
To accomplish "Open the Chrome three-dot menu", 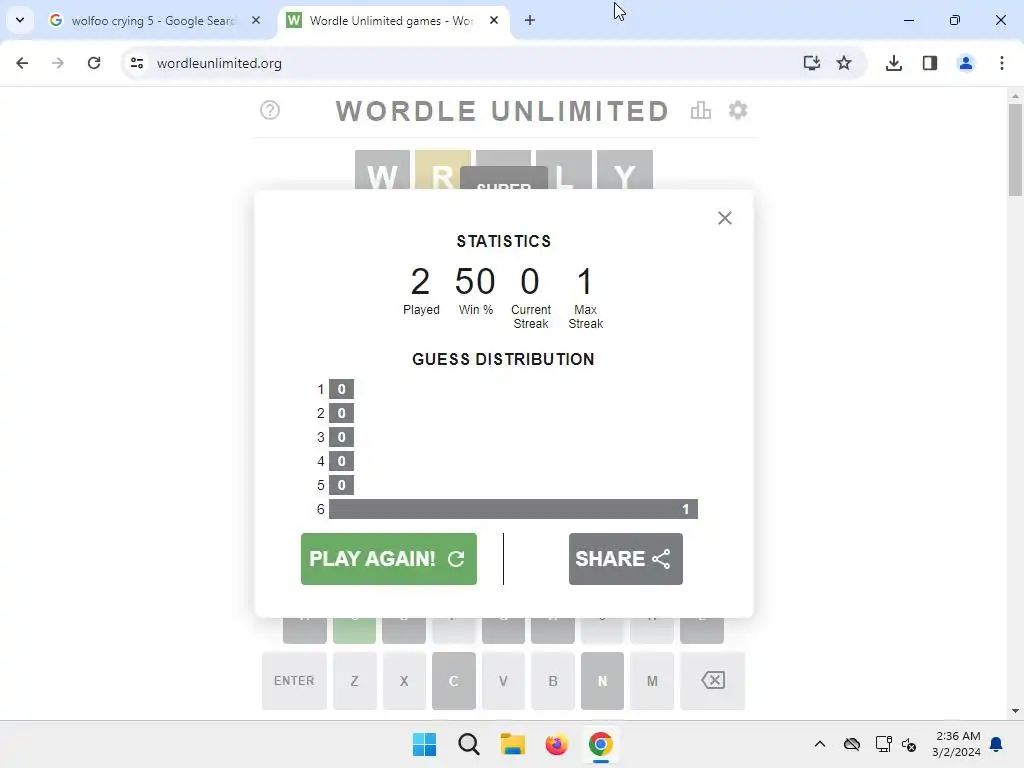I will pos(1001,63).
